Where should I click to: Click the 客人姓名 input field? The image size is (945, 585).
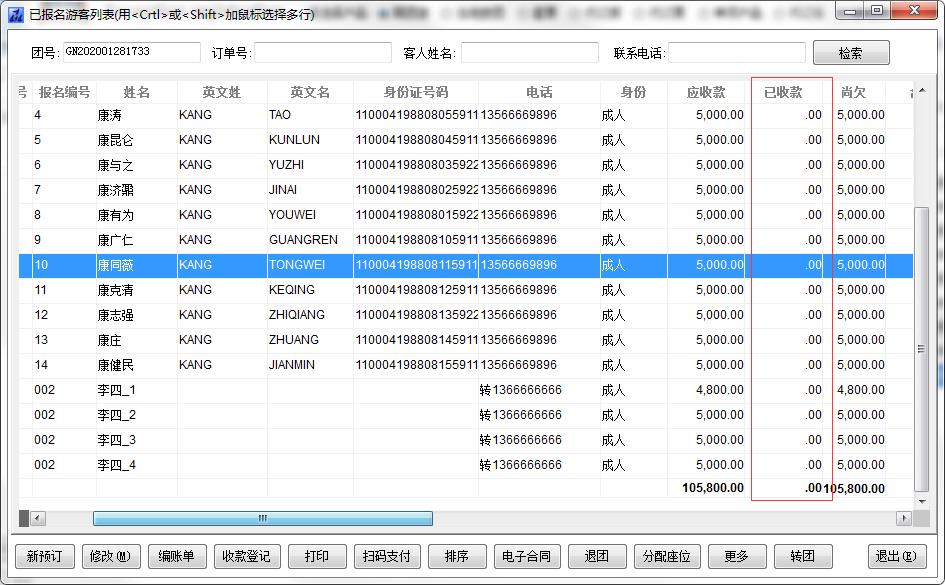pyautogui.click(x=529, y=53)
